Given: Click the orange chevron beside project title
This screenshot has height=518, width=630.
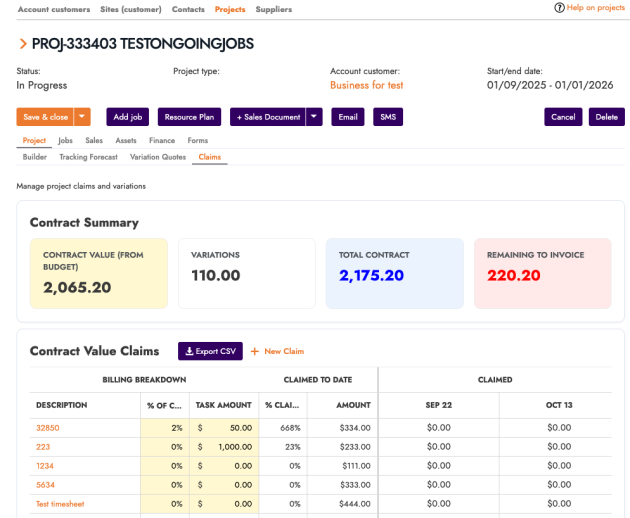Looking at the screenshot, I should (22, 44).
